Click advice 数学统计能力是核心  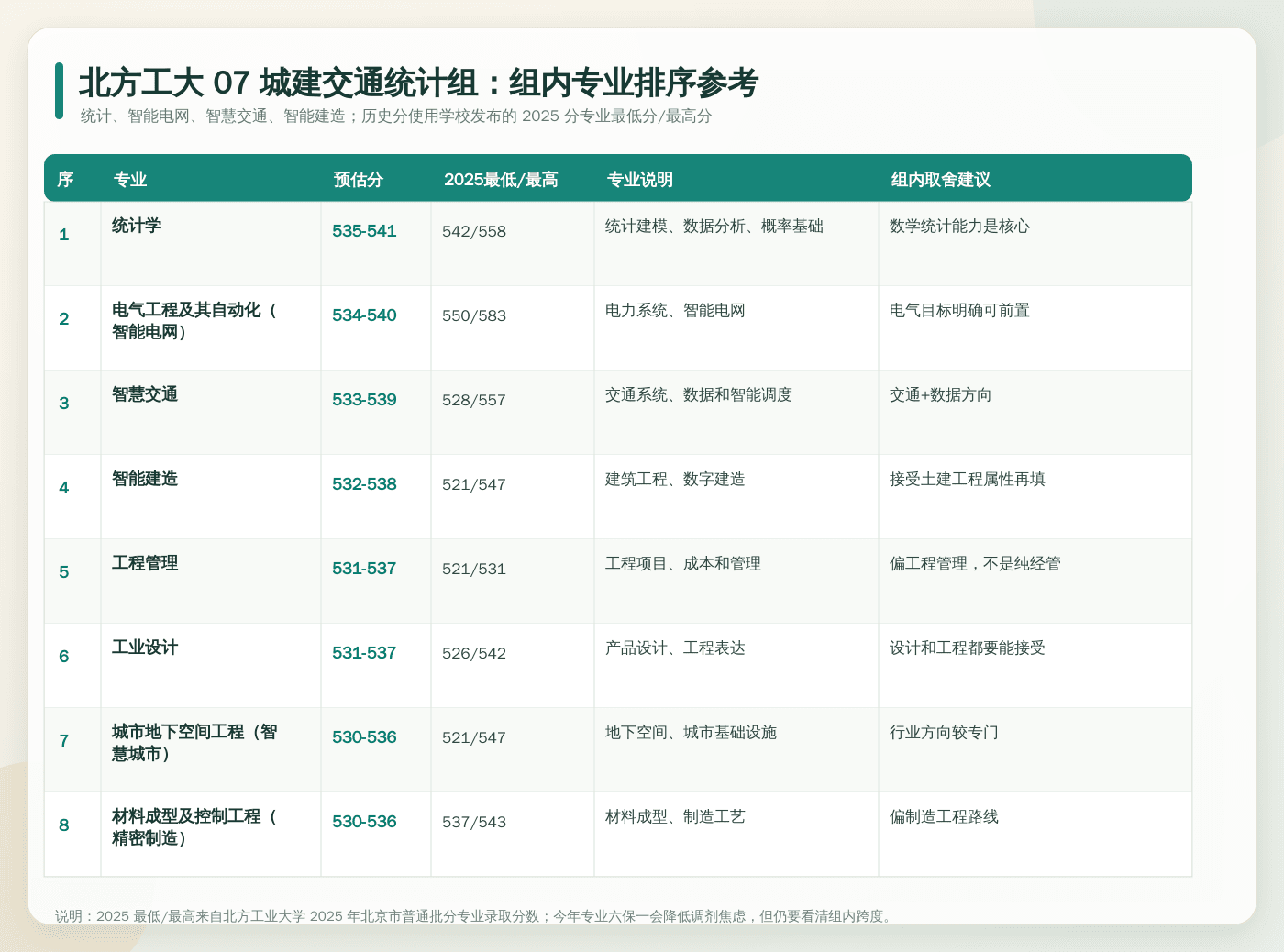click(960, 227)
